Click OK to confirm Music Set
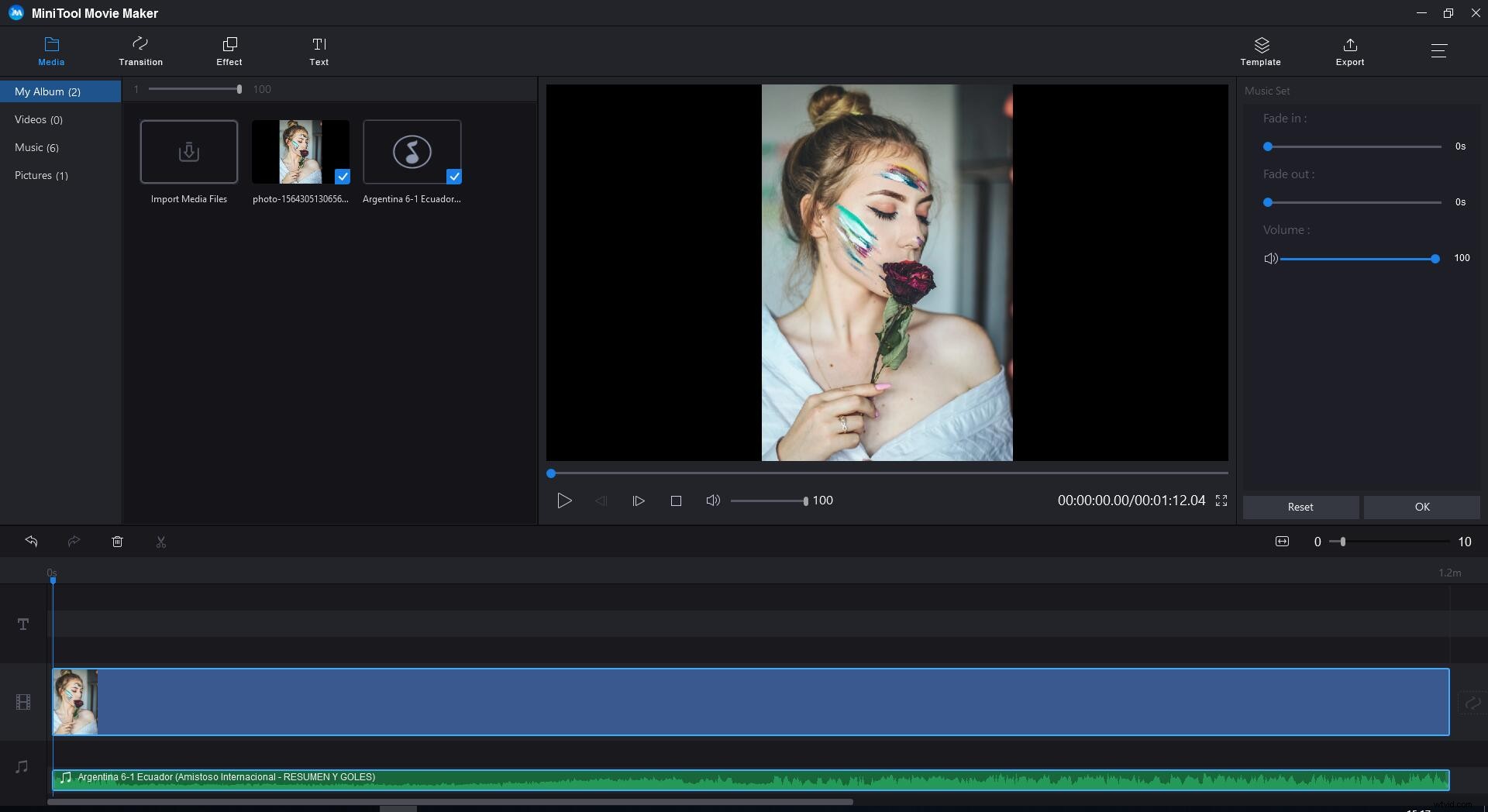 click(x=1421, y=507)
